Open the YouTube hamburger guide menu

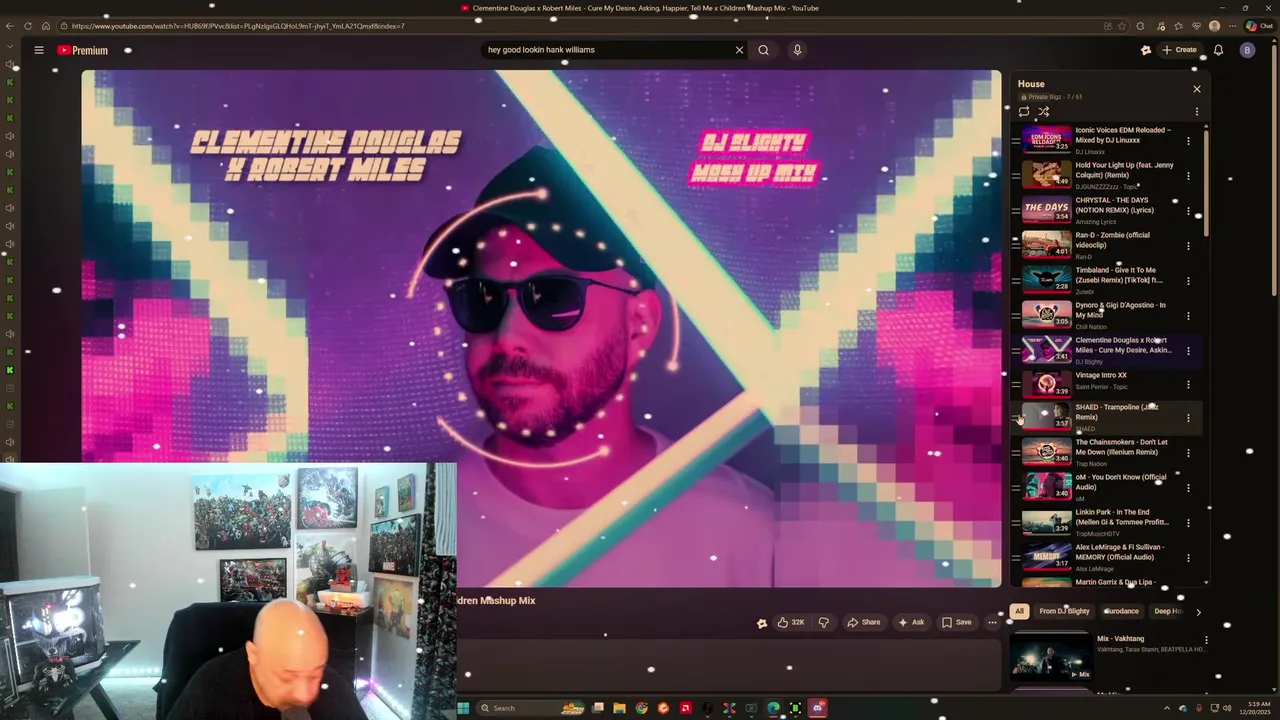coord(39,50)
